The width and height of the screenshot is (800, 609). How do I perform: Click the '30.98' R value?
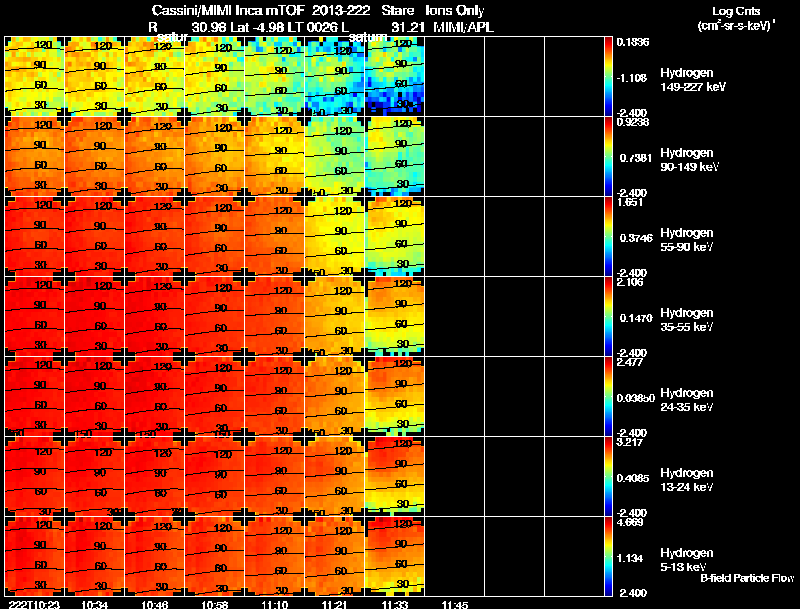(209, 27)
